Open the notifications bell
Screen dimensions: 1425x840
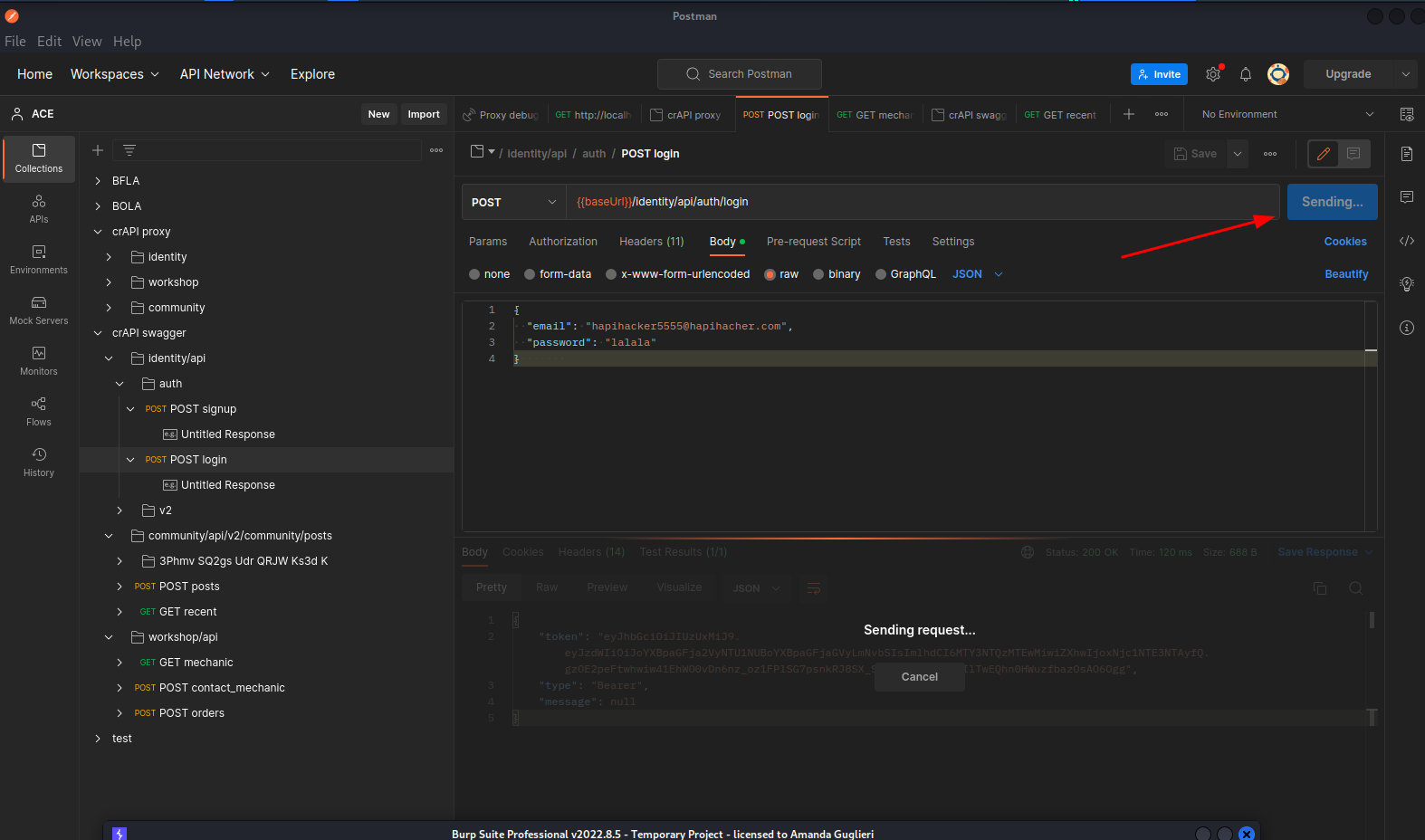1246,74
